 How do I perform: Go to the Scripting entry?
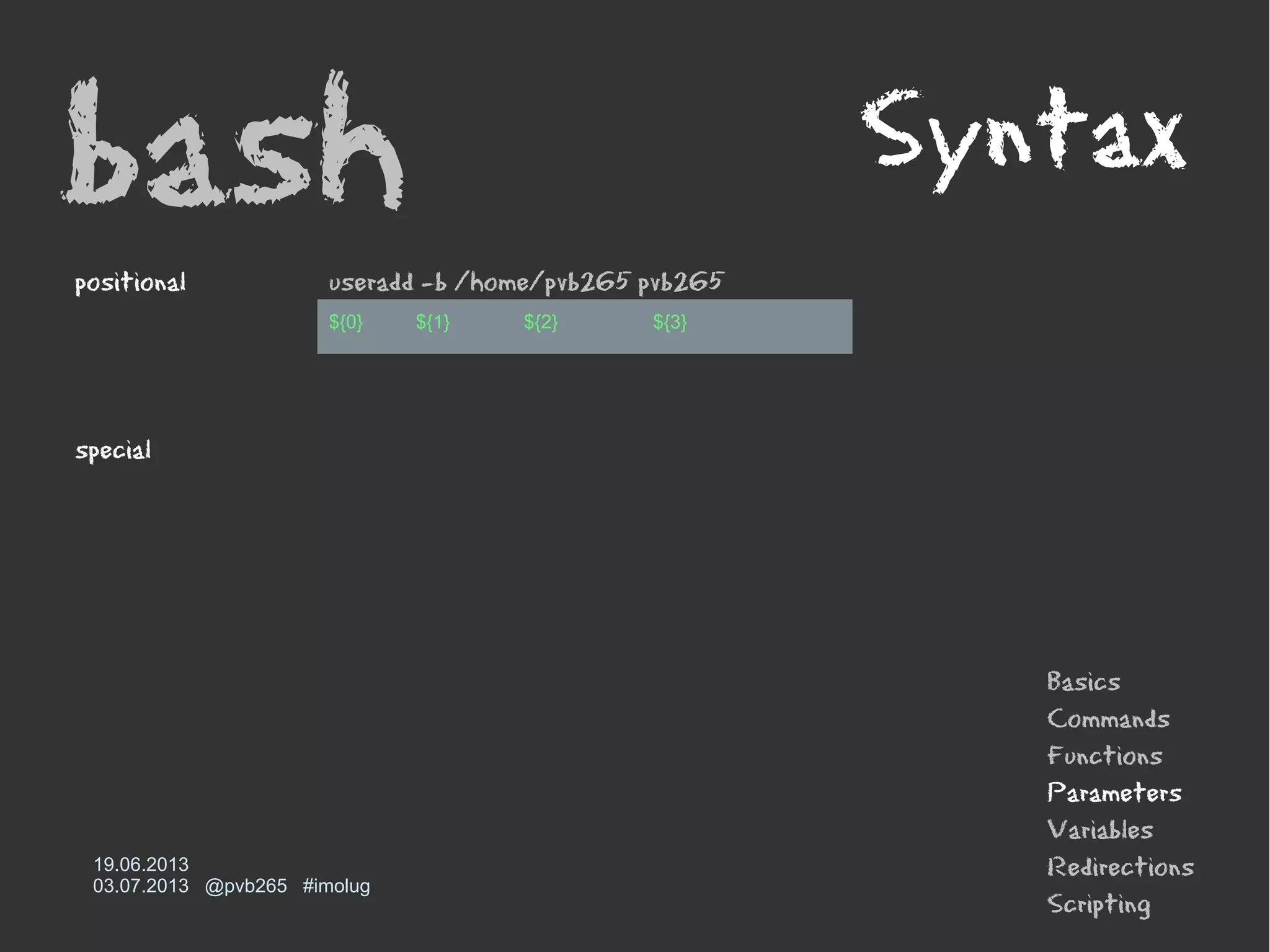pyautogui.click(x=1098, y=905)
